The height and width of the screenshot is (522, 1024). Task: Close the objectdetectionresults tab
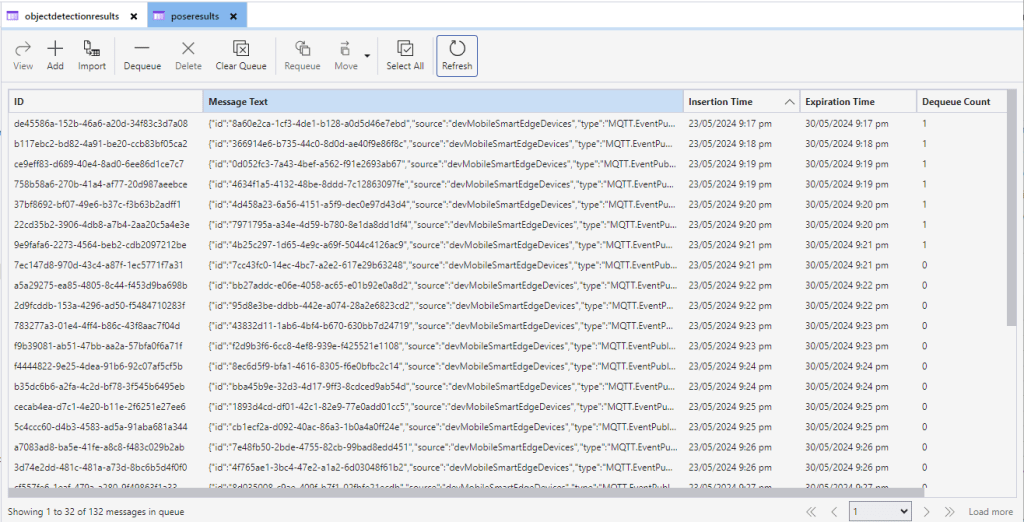click(133, 16)
